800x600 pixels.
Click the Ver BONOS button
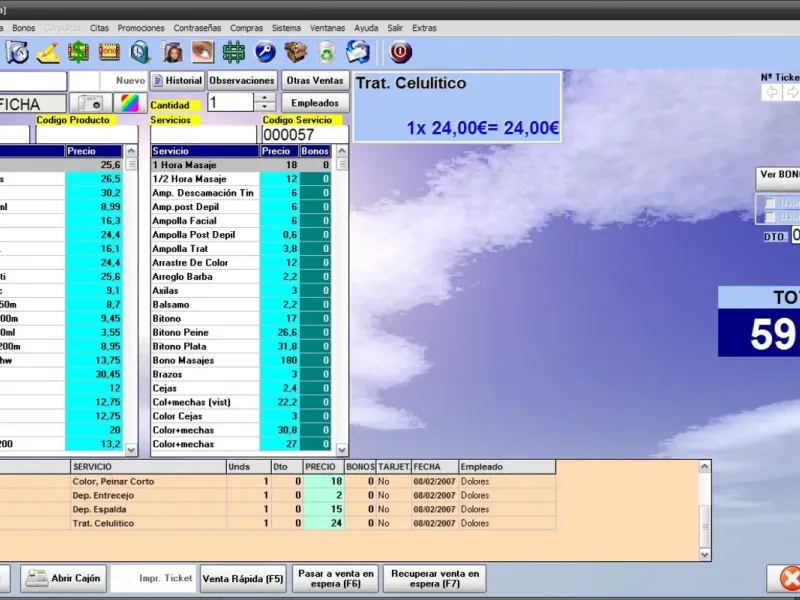pyautogui.click(x=779, y=177)
